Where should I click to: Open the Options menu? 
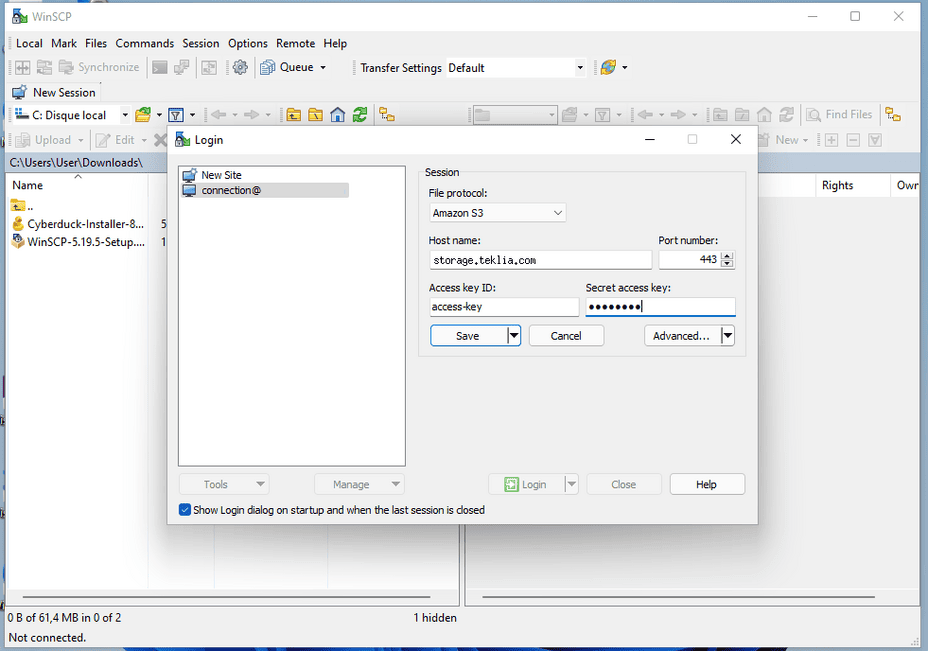[247, 43]
